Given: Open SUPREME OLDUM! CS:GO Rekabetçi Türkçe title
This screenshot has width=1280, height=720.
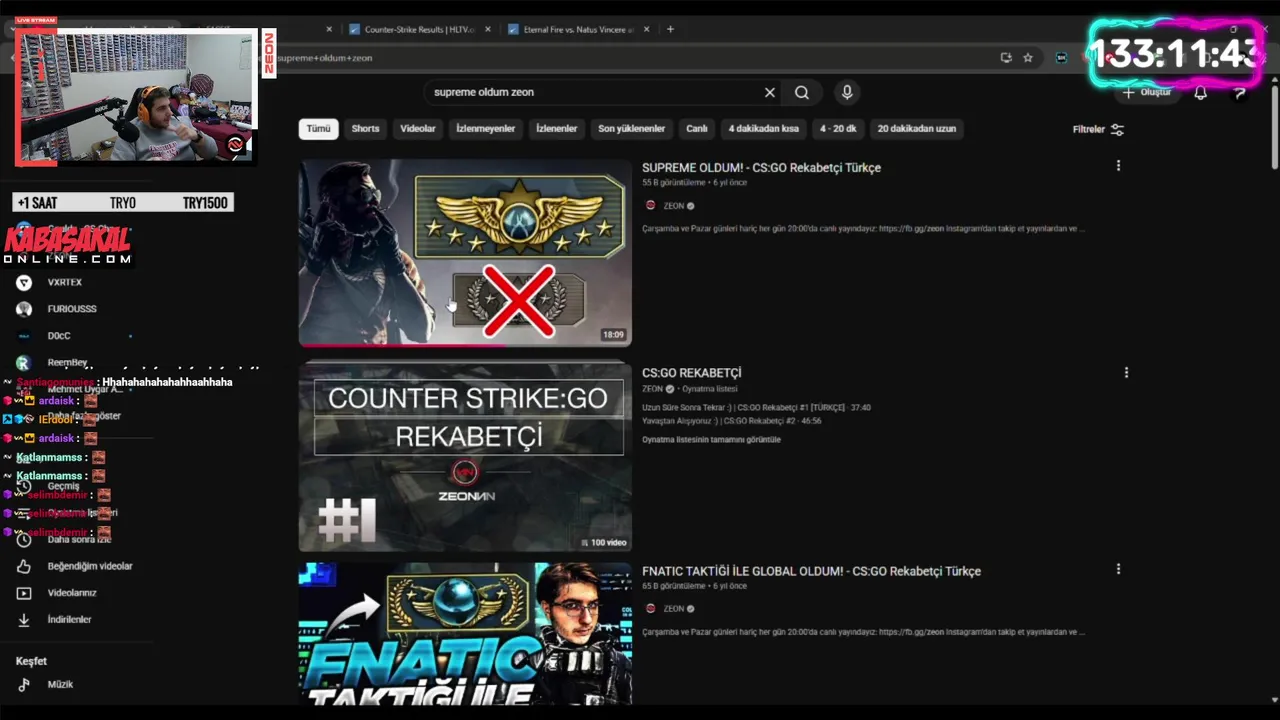Looking at the screenshot, I should click(761, 168).
